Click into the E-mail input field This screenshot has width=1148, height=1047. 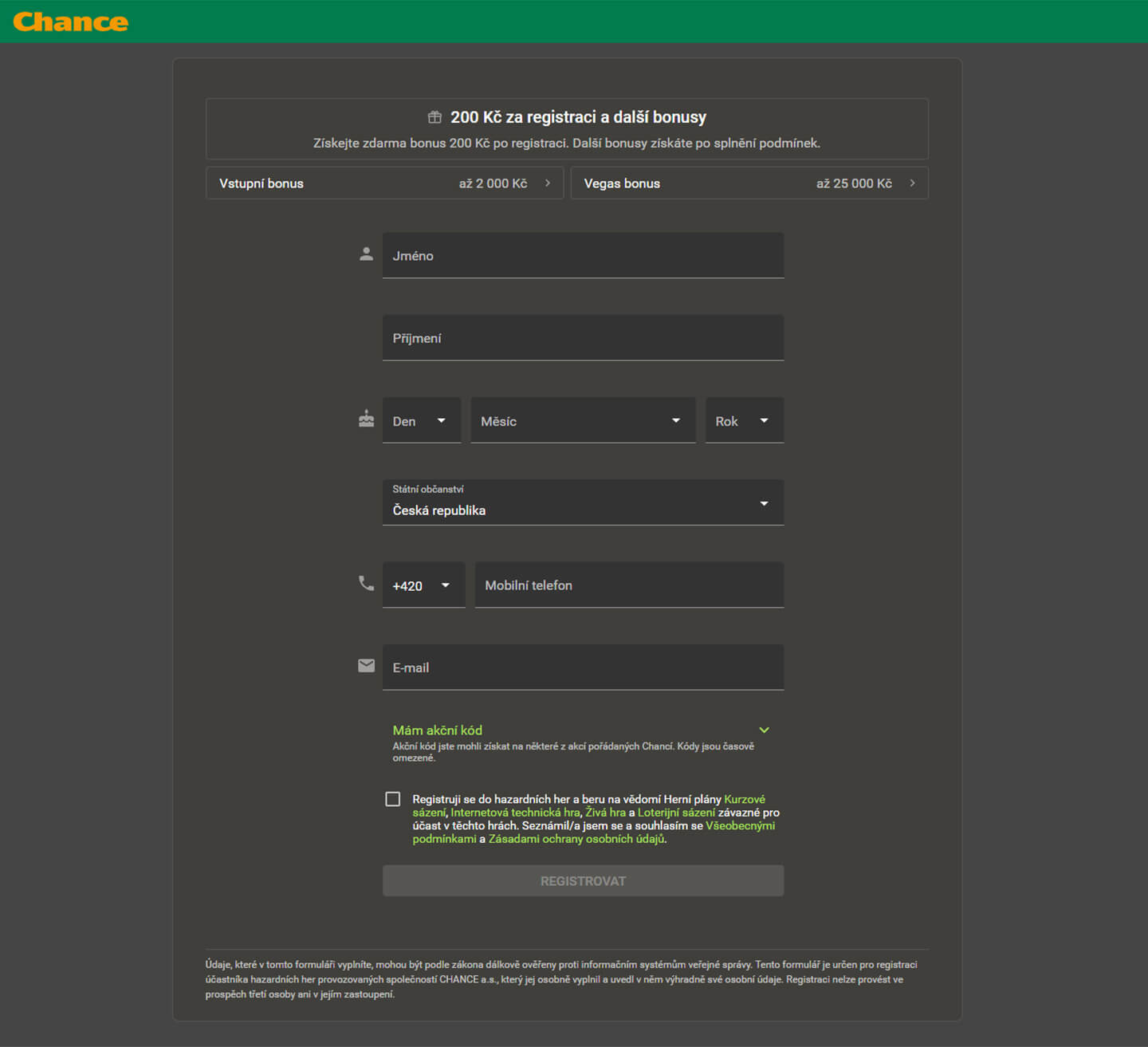(583, 667)
